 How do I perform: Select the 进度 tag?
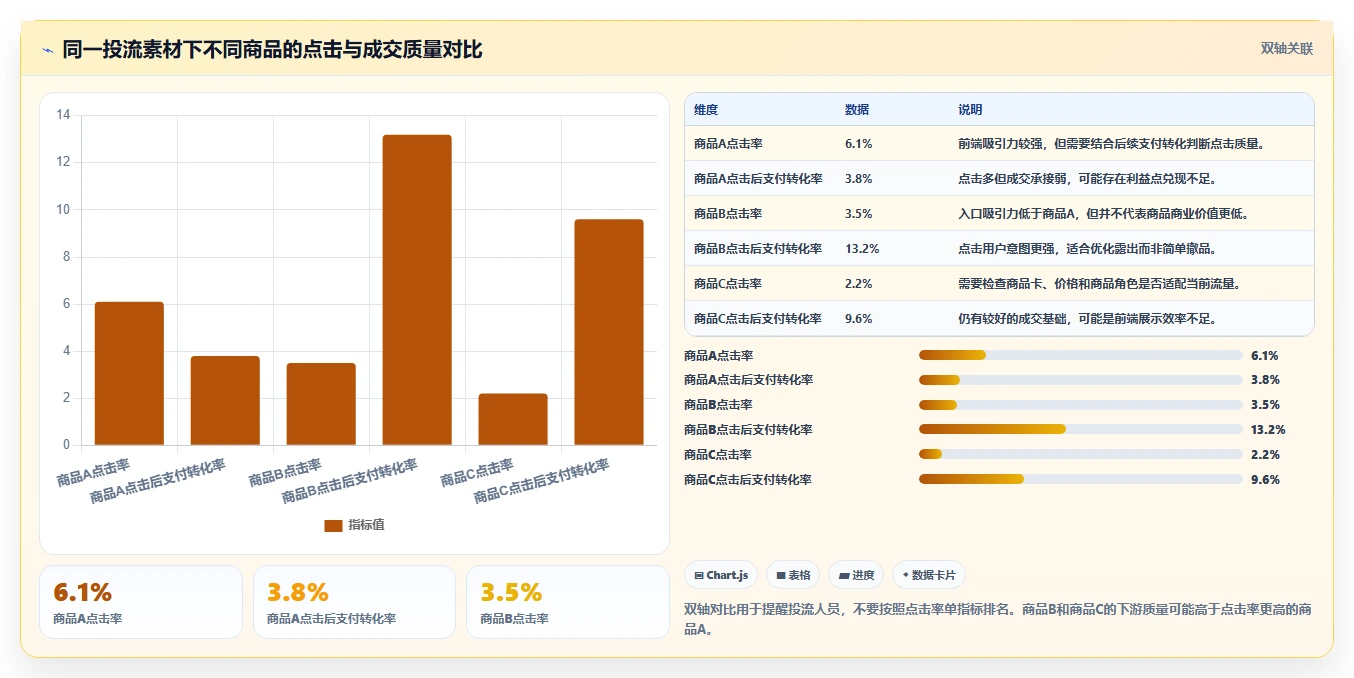[856, 575]
